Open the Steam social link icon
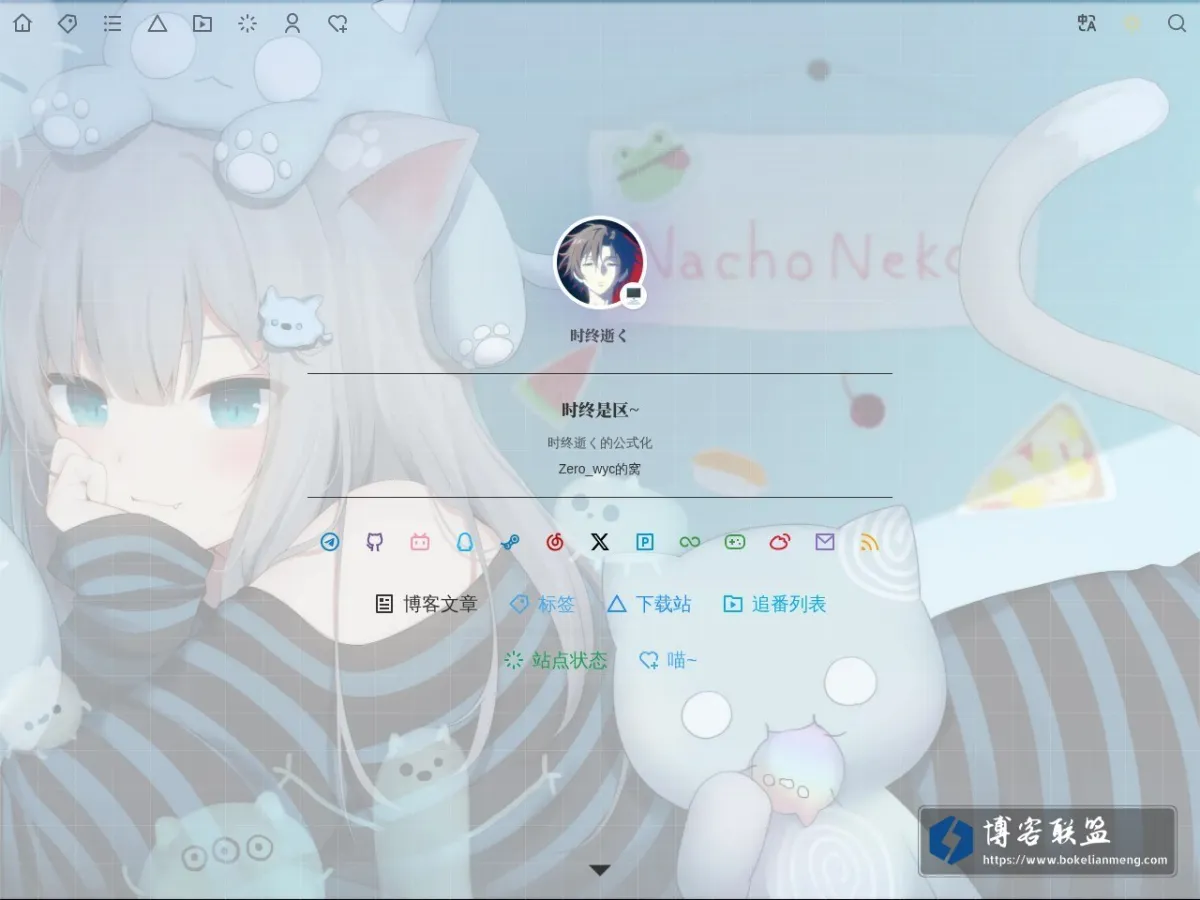The height and width of the screenshot is (900, 1200). 510,542
